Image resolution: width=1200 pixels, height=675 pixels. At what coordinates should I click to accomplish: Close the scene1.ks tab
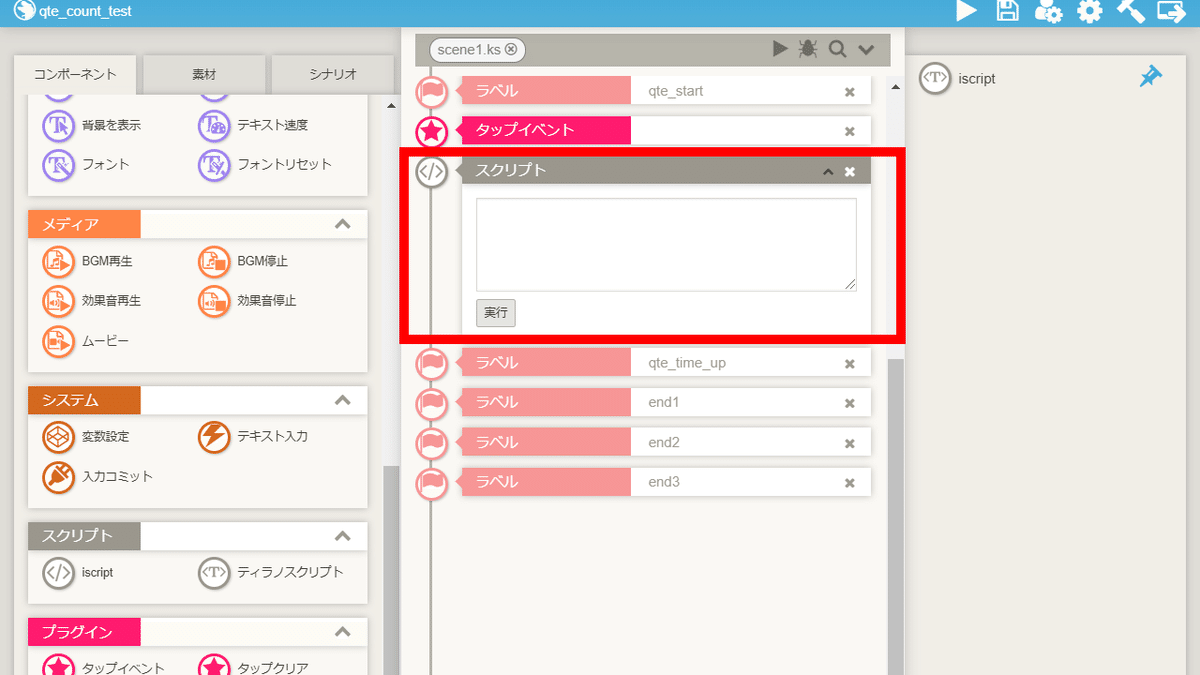[511, 49]
